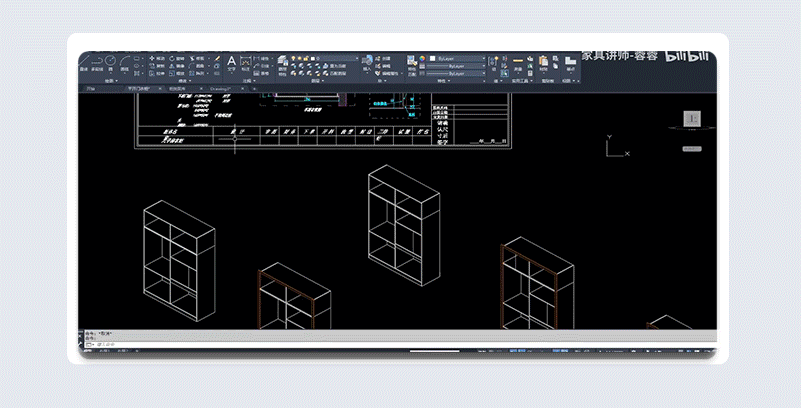Select the Circle drawing tool

[x=110, y=63]
